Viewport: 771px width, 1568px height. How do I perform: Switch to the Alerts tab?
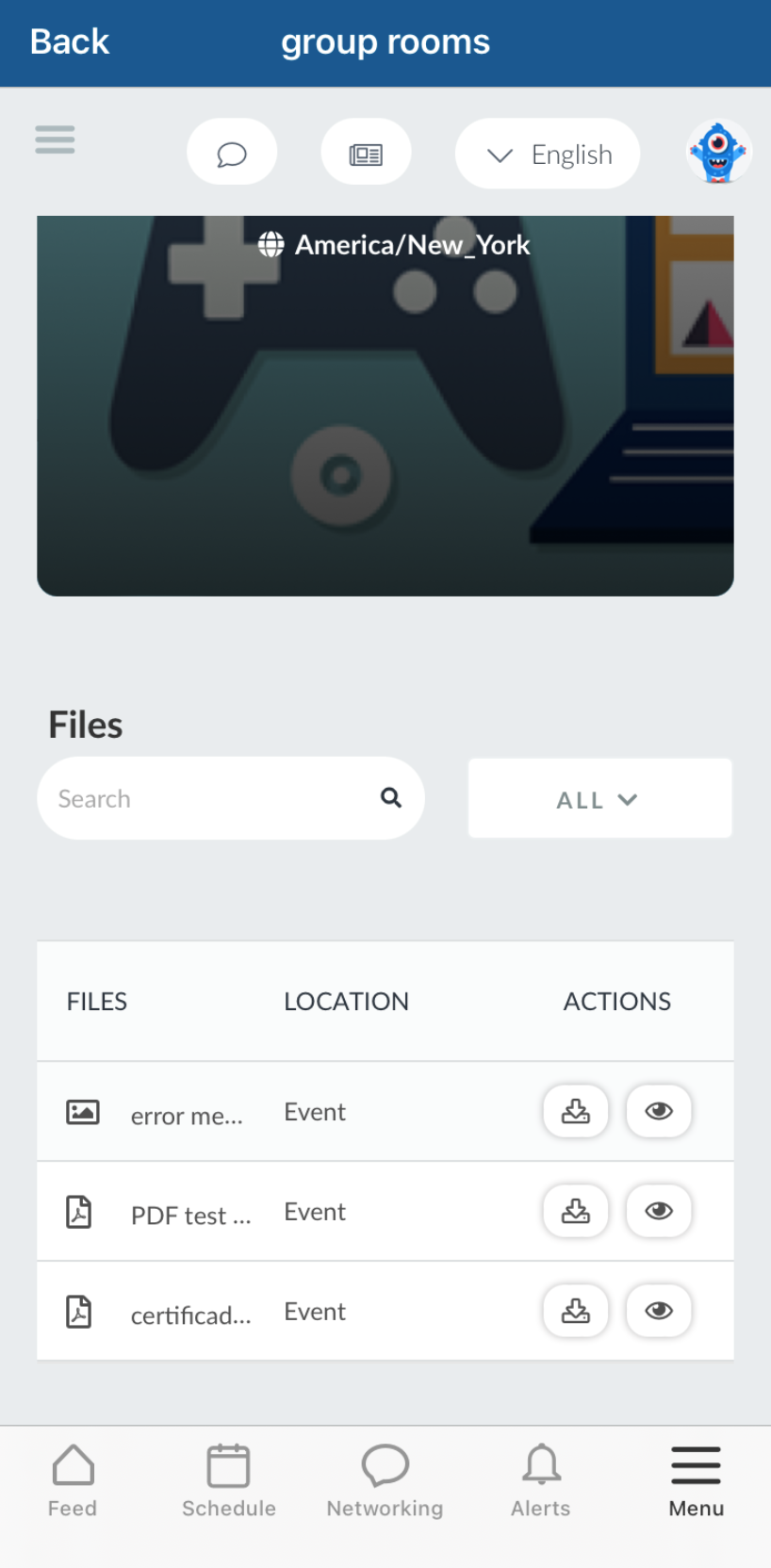point(541,1481)
